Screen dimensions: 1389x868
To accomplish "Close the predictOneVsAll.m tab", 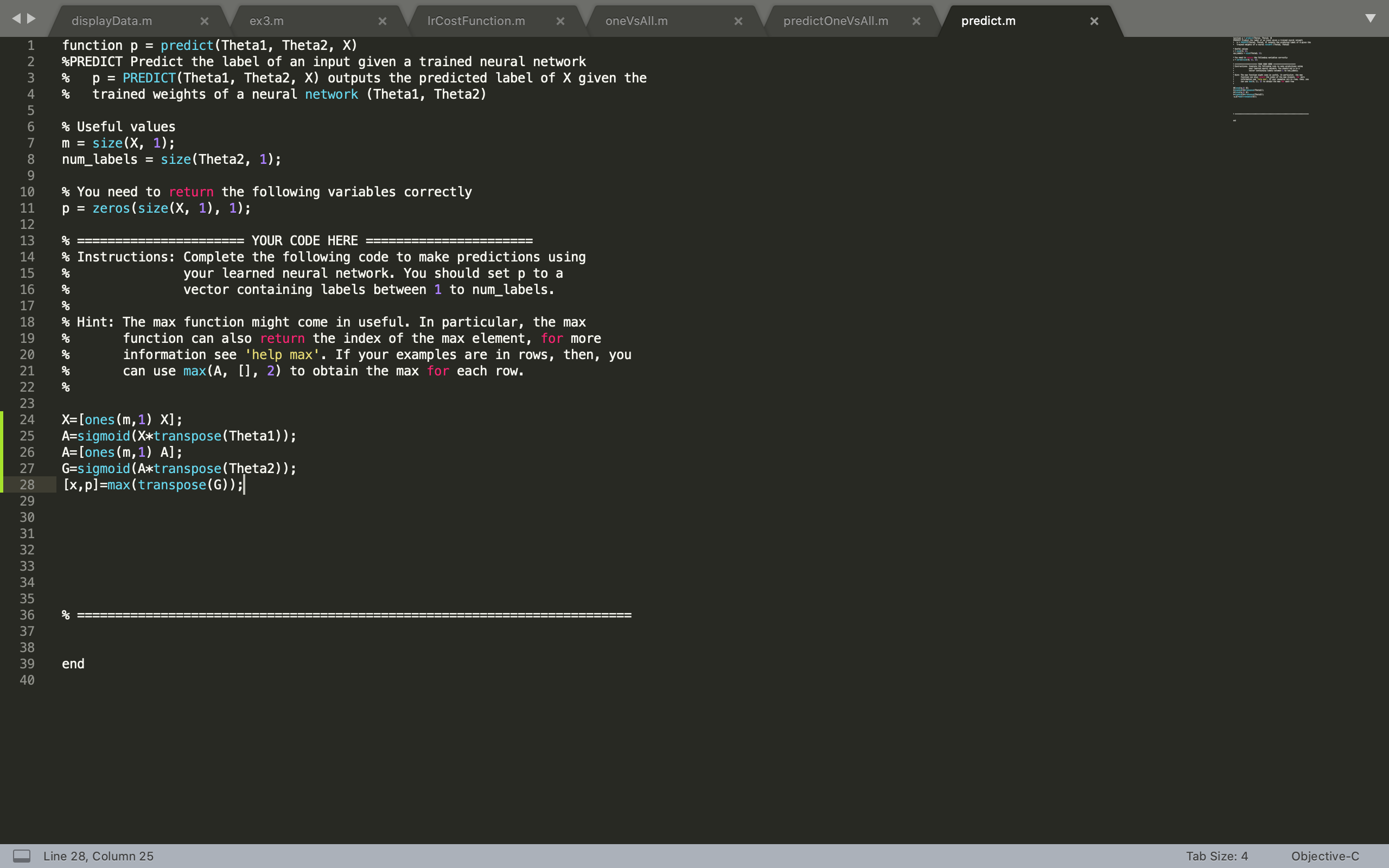I will tap(916, 21).
